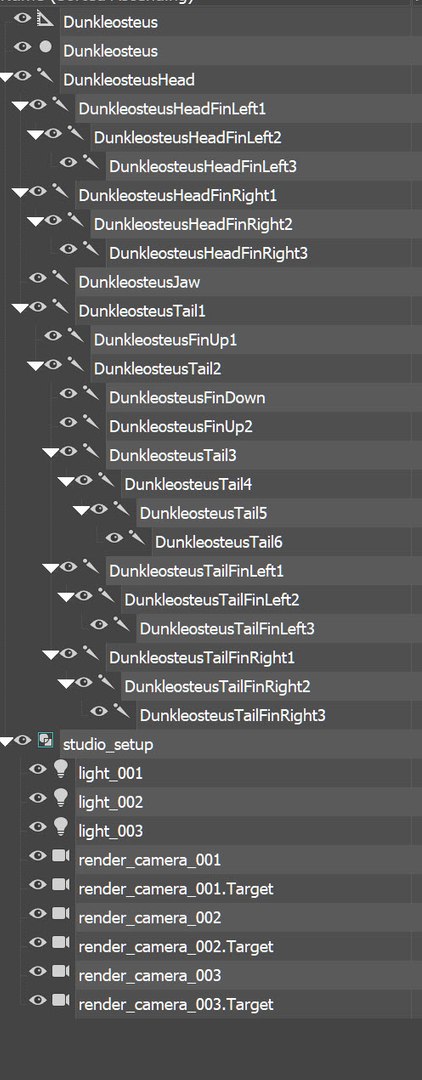Click the camera icon of render_camera_002

(61, 914)
